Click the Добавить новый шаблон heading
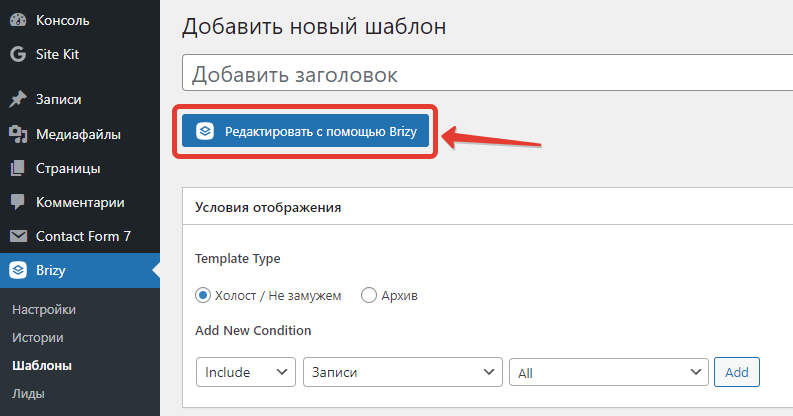The height and width of the screenshot is (416, 793). click(314, 26)
